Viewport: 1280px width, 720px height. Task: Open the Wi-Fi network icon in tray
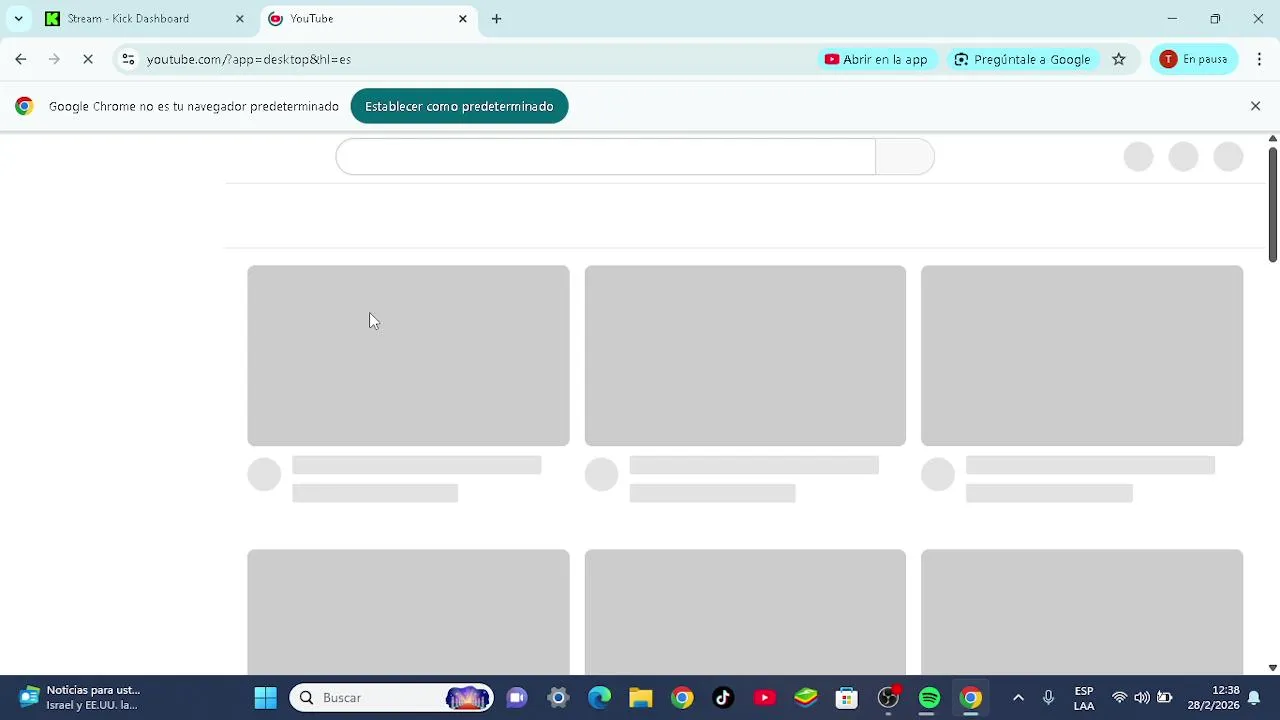pos(1120,698)
